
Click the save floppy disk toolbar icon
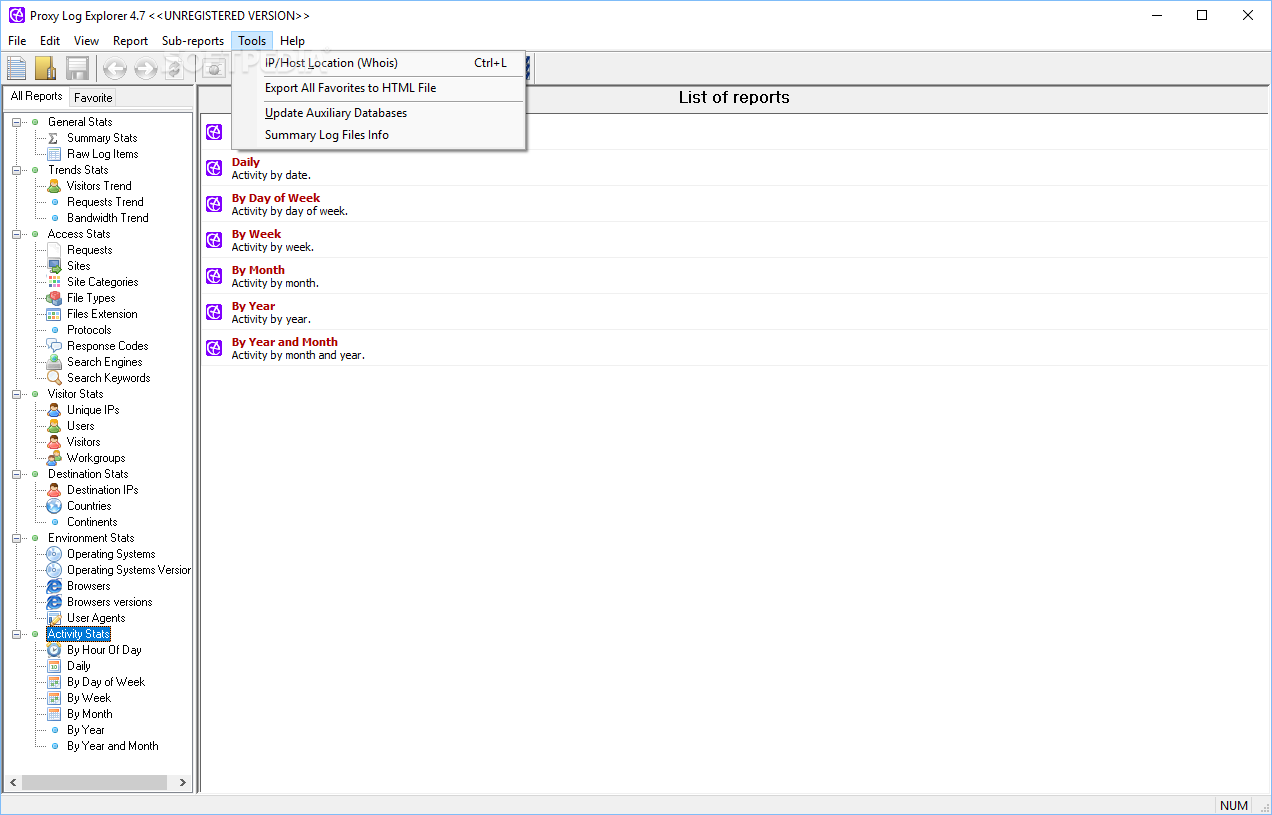click(x=77, y=68)
